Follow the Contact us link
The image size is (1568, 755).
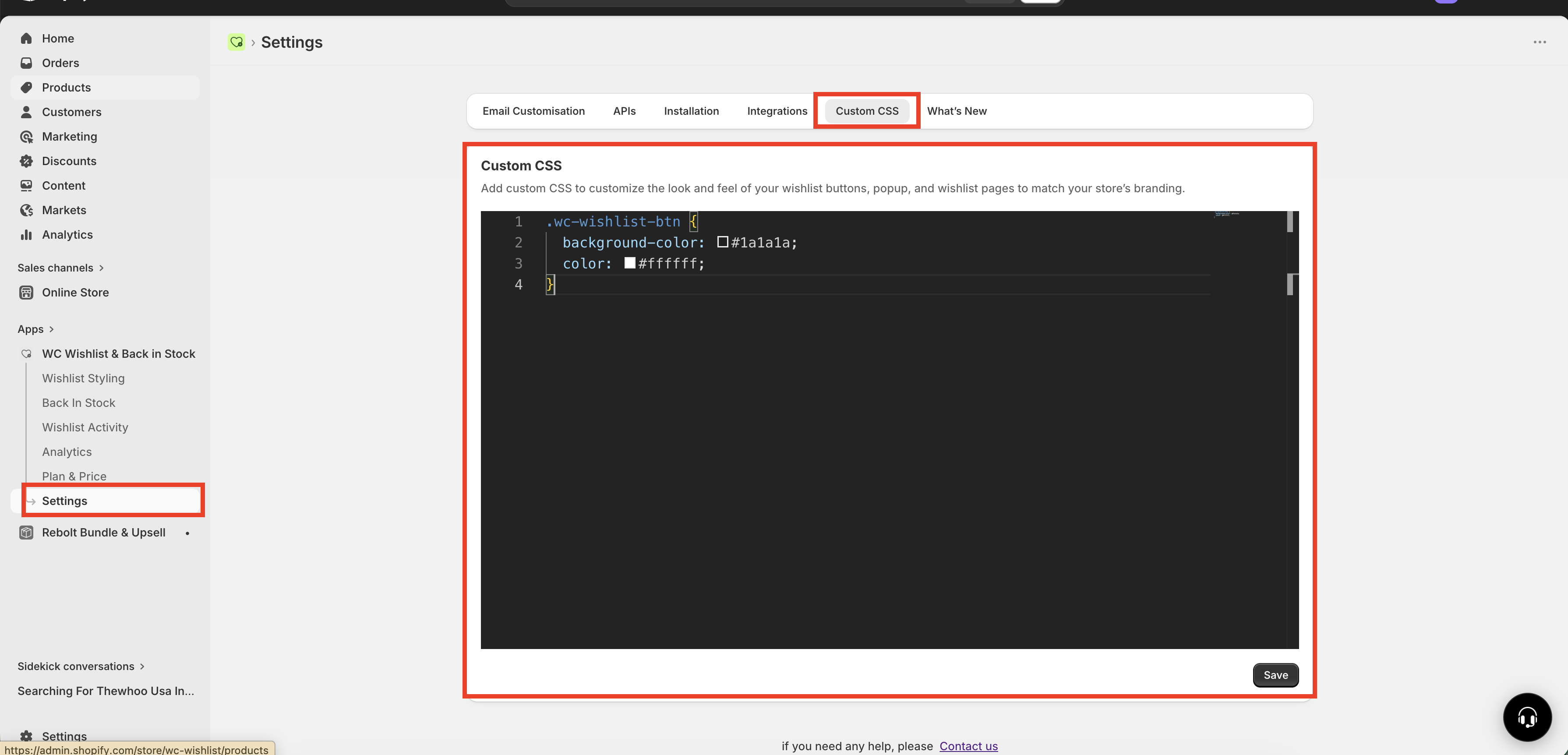tap(968, 746)
